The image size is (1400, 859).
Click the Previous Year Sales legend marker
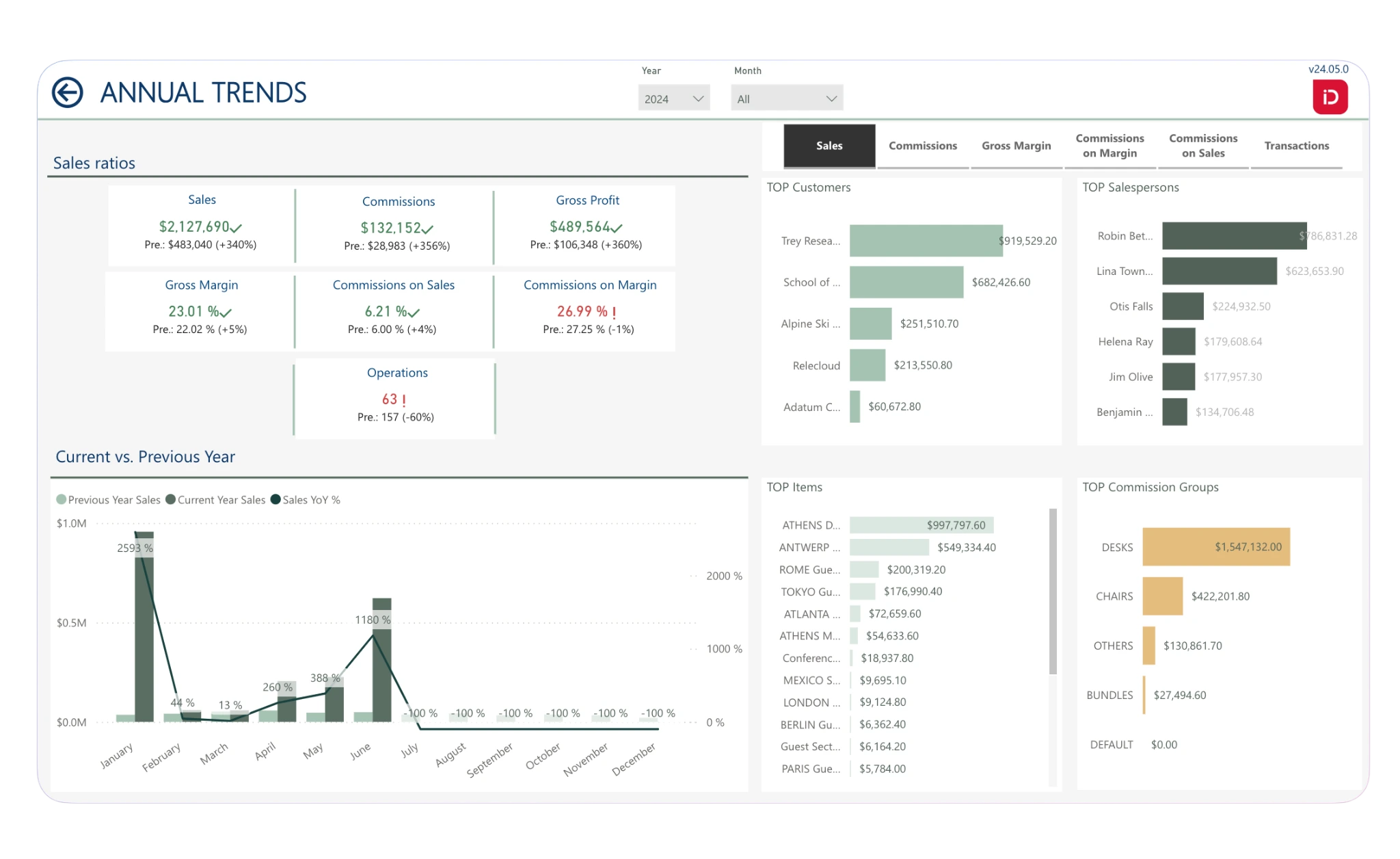coord(62,500)
